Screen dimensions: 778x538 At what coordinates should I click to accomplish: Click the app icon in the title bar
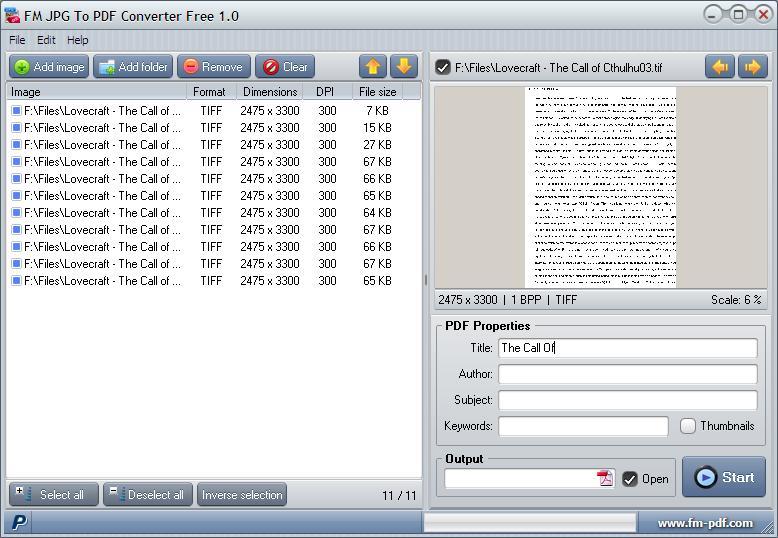coord(12,16)
